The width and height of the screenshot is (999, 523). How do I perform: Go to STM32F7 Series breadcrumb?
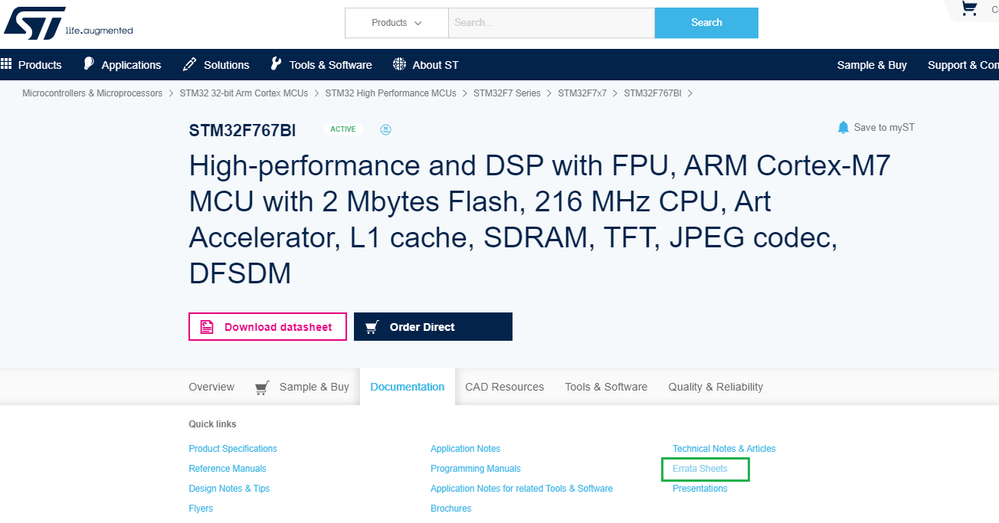pyautogui.click(x=507, y=93)
